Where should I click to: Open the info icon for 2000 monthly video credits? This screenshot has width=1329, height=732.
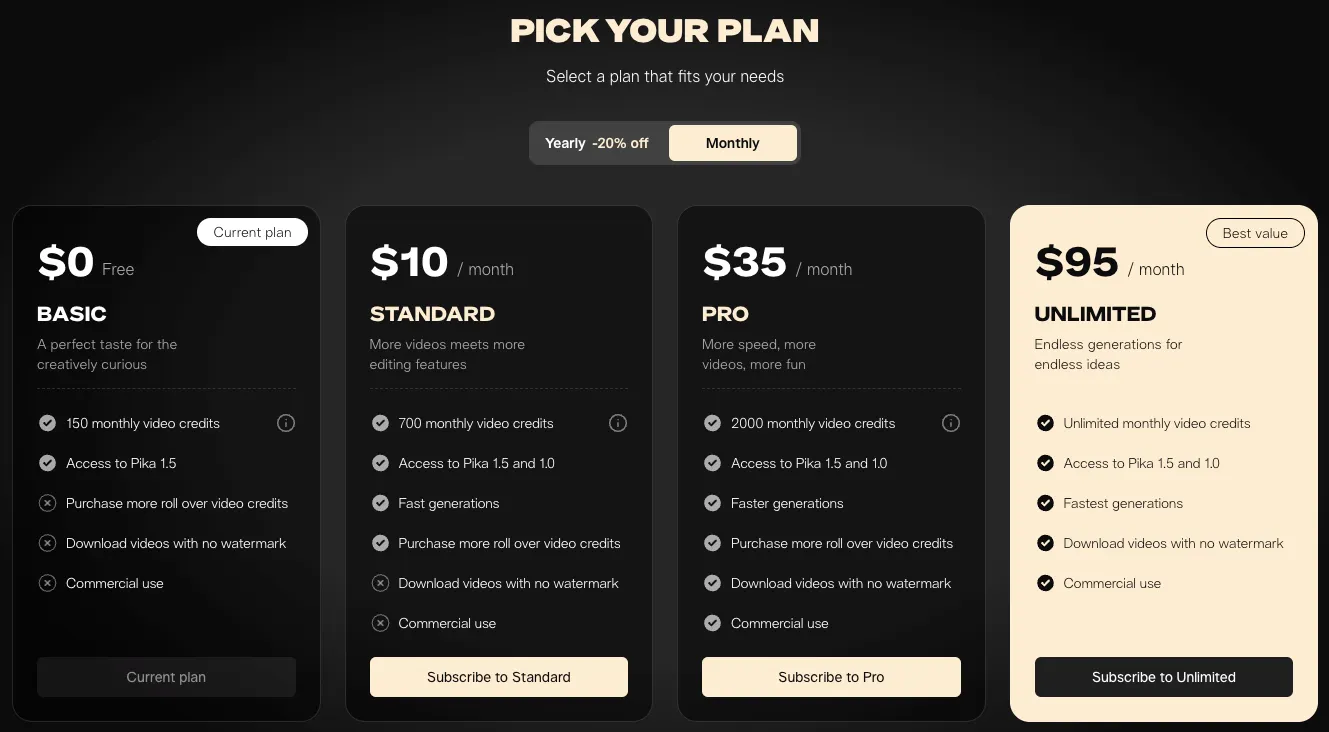[951, 423]
